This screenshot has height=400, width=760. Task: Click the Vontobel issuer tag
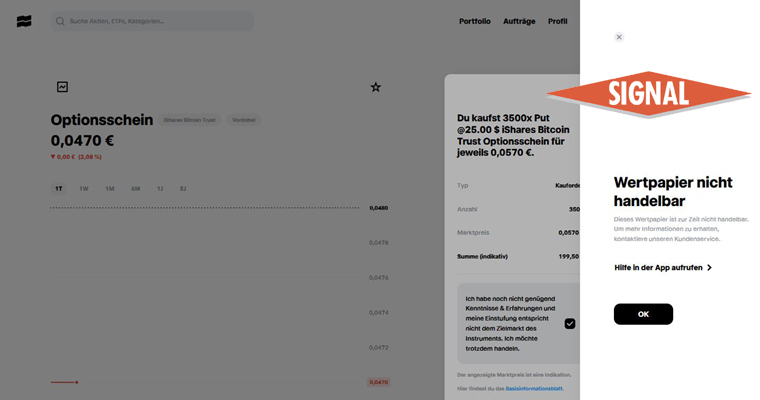(243, 120)
